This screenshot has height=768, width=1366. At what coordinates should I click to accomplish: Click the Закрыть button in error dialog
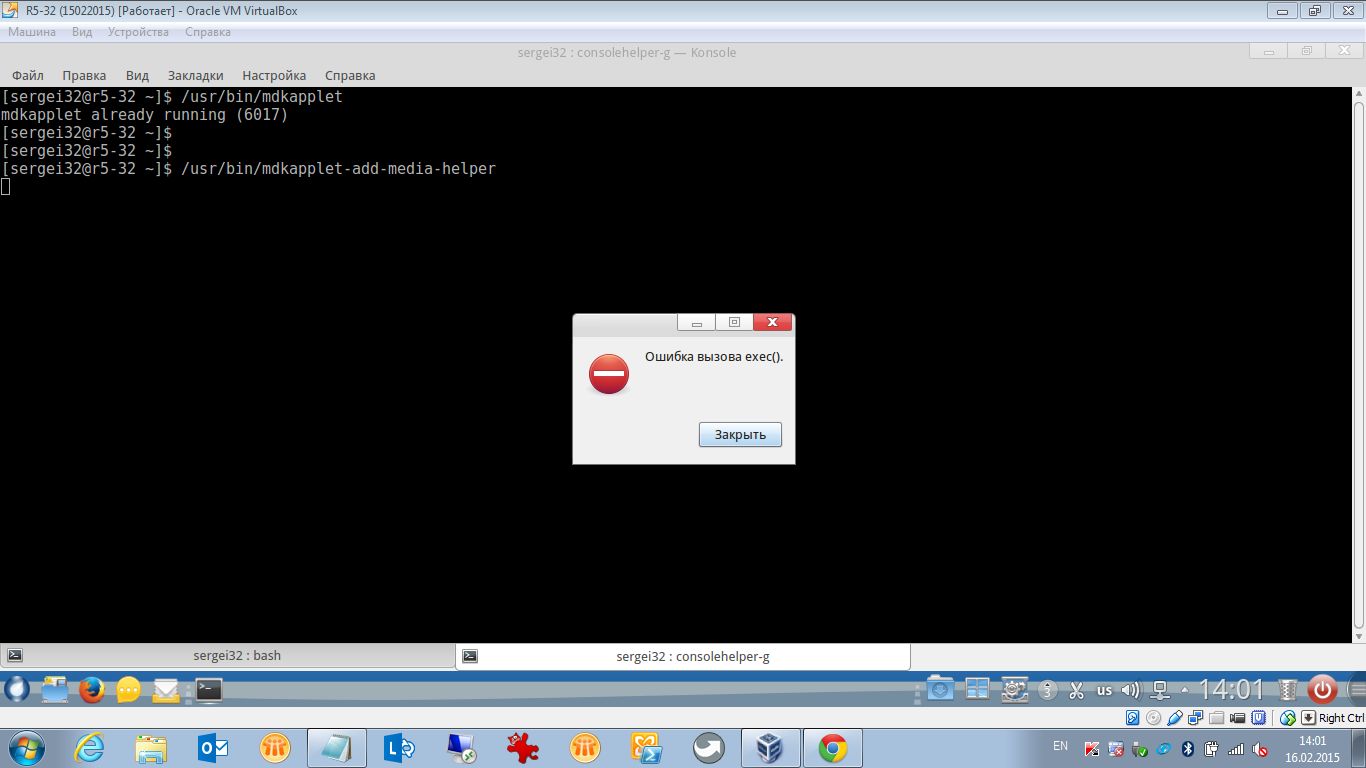click(740, 435)
